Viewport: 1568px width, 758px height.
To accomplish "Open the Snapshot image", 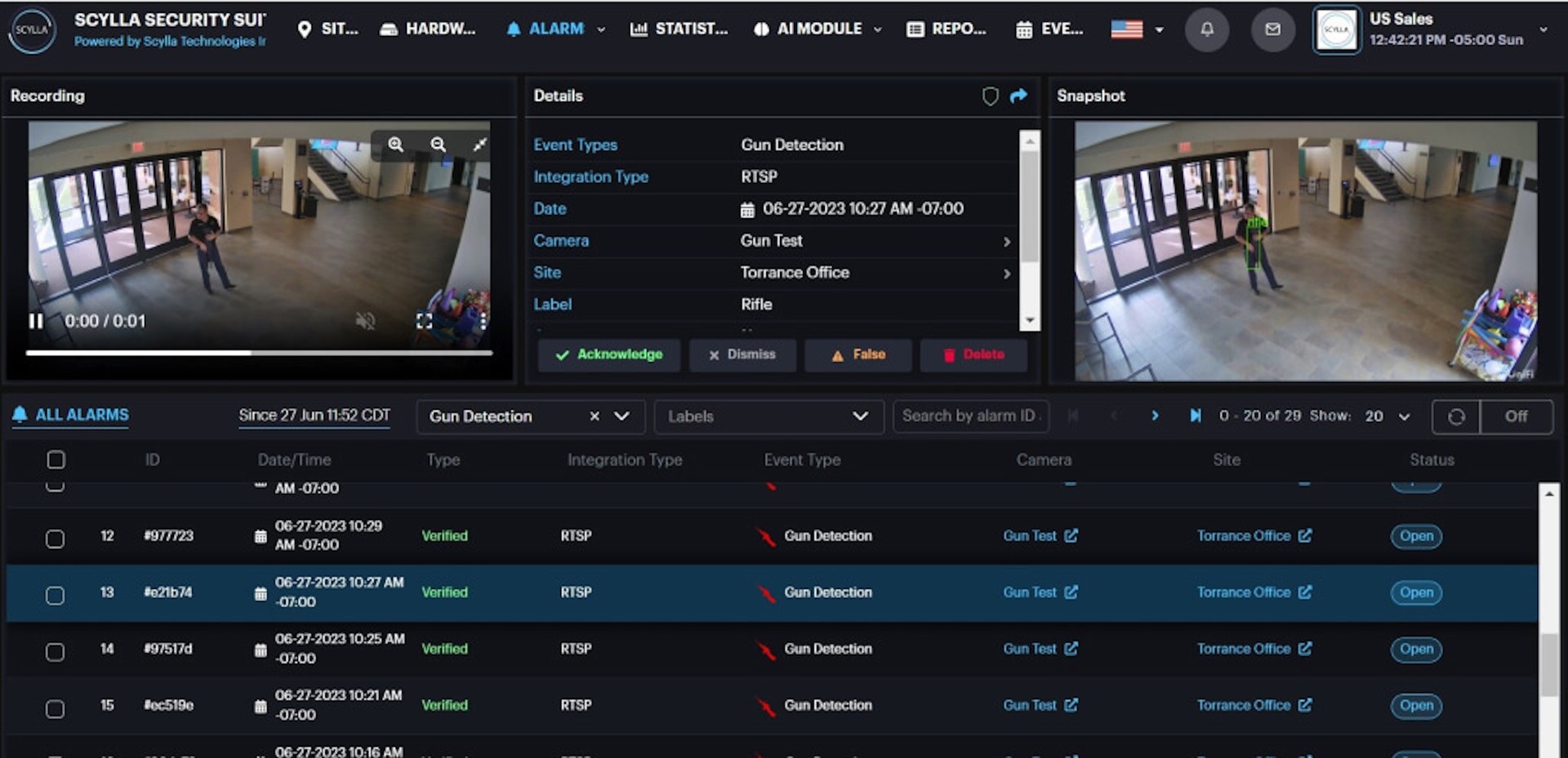I will (x=1306, y=251).
